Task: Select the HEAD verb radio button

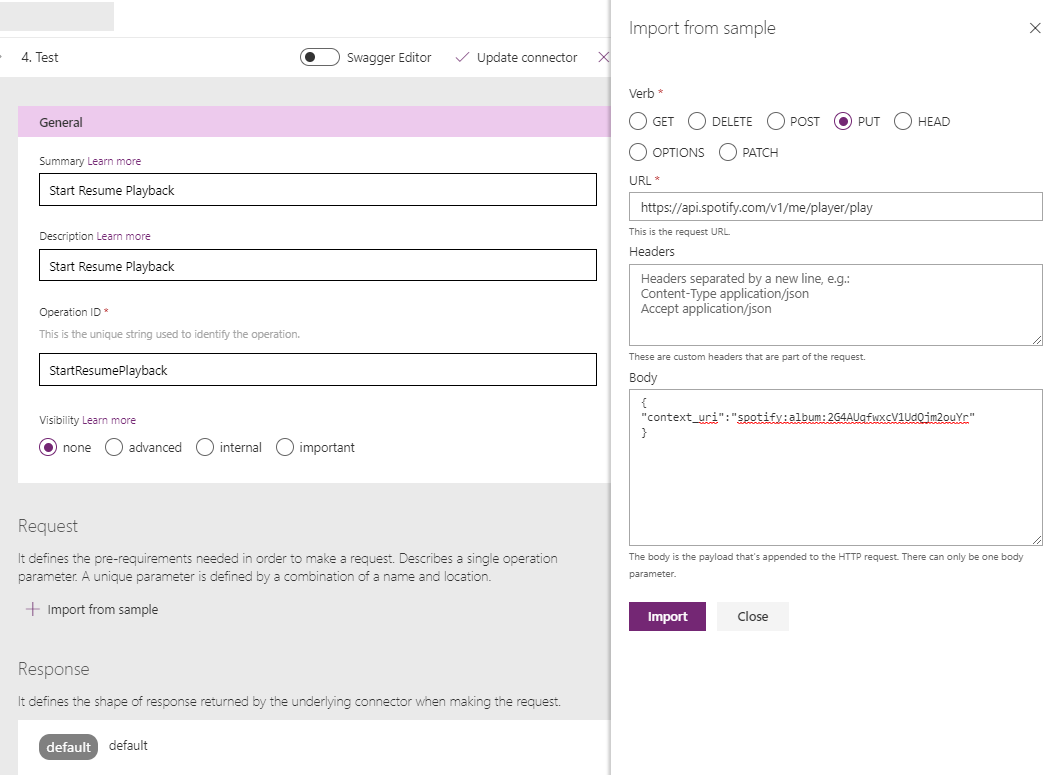Action: click(903, 122)
